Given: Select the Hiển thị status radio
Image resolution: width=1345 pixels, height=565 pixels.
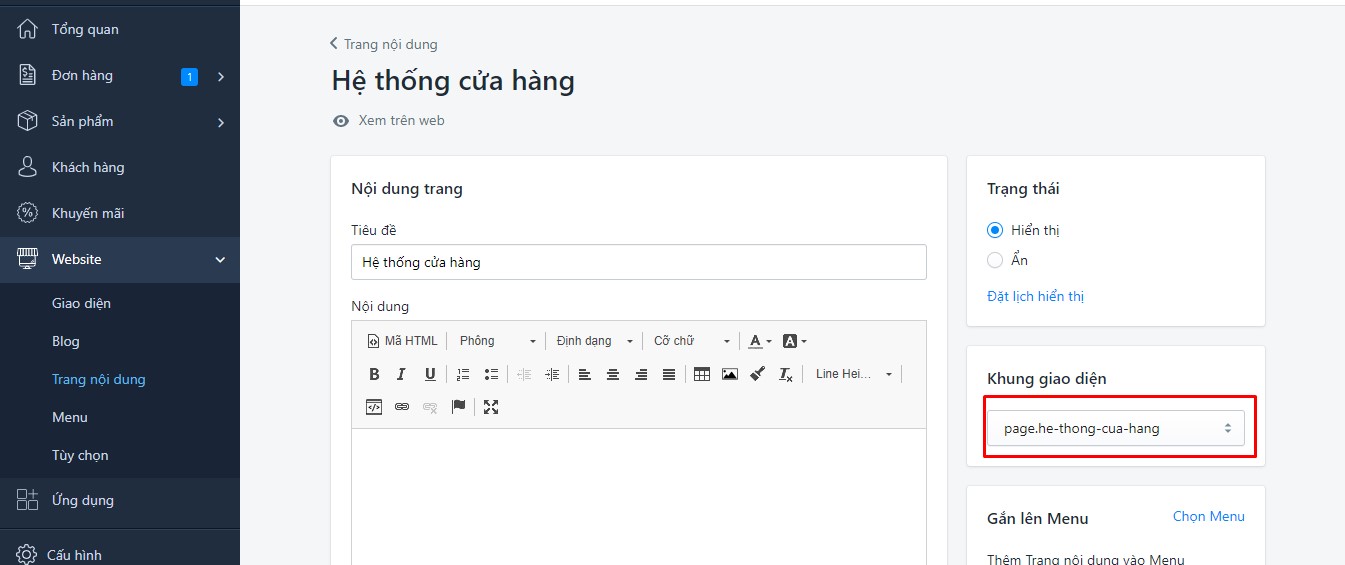Looking at the screenshot, I should (995, 230).
